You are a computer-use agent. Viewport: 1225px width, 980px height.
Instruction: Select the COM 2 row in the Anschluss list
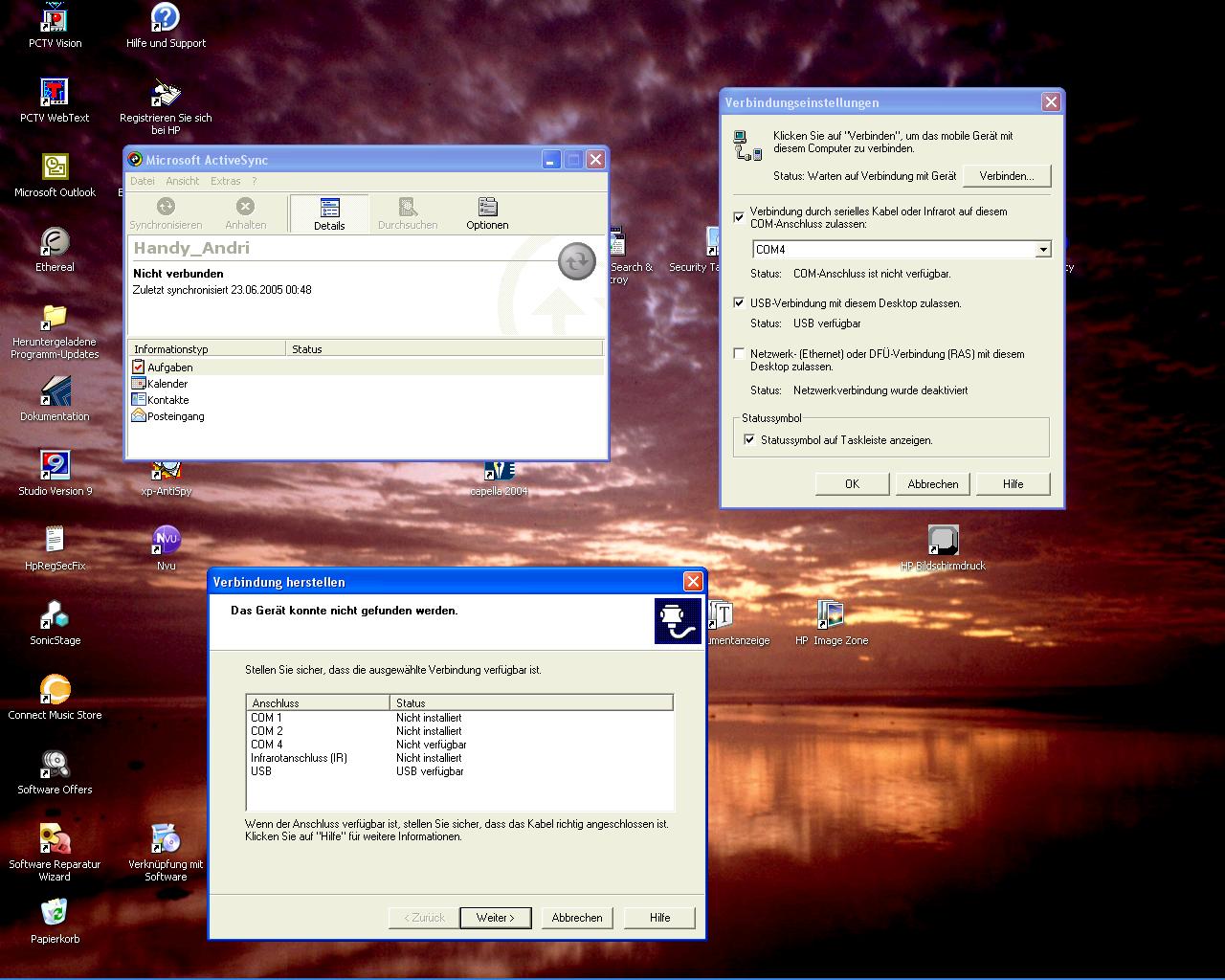pyautogui.click(x=459, y=731)
